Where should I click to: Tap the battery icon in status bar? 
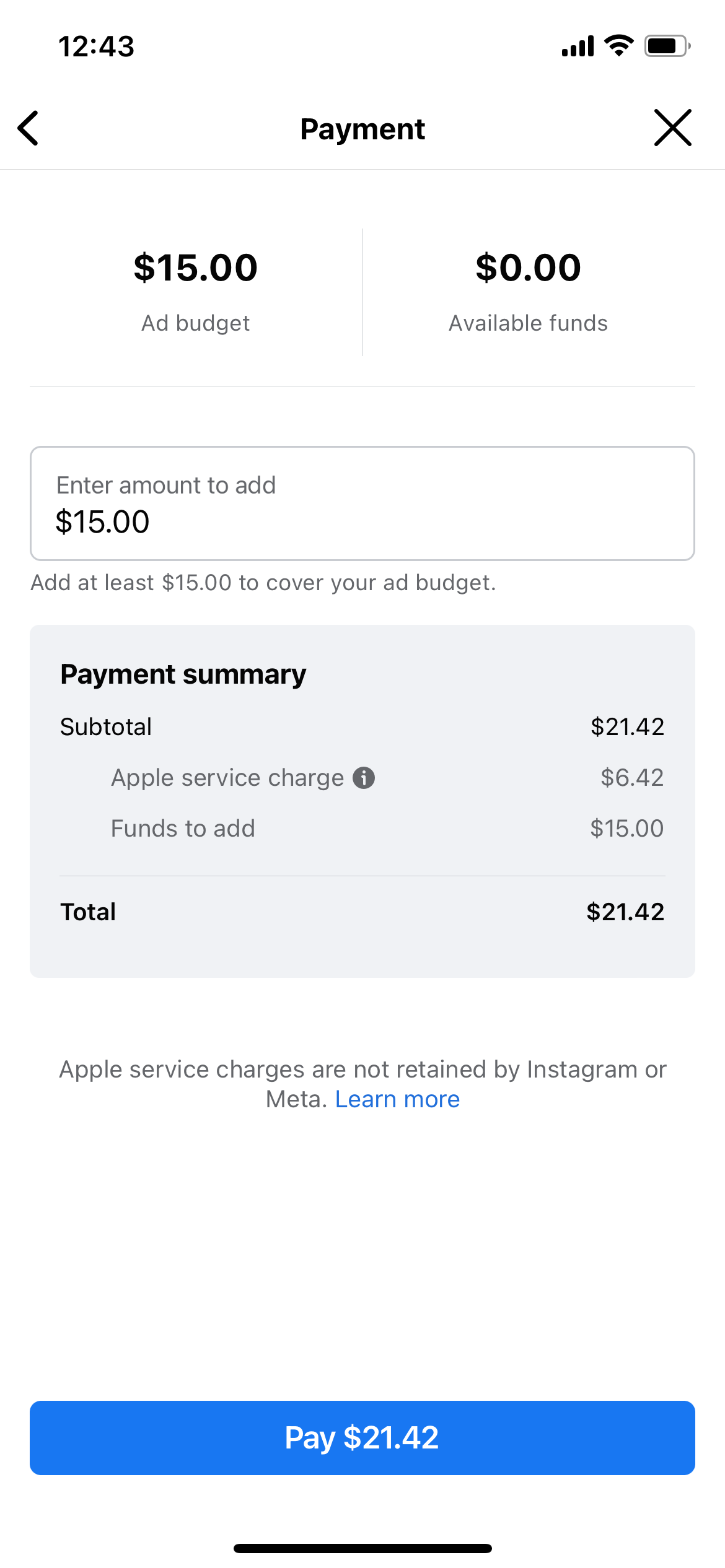[667, 46]
